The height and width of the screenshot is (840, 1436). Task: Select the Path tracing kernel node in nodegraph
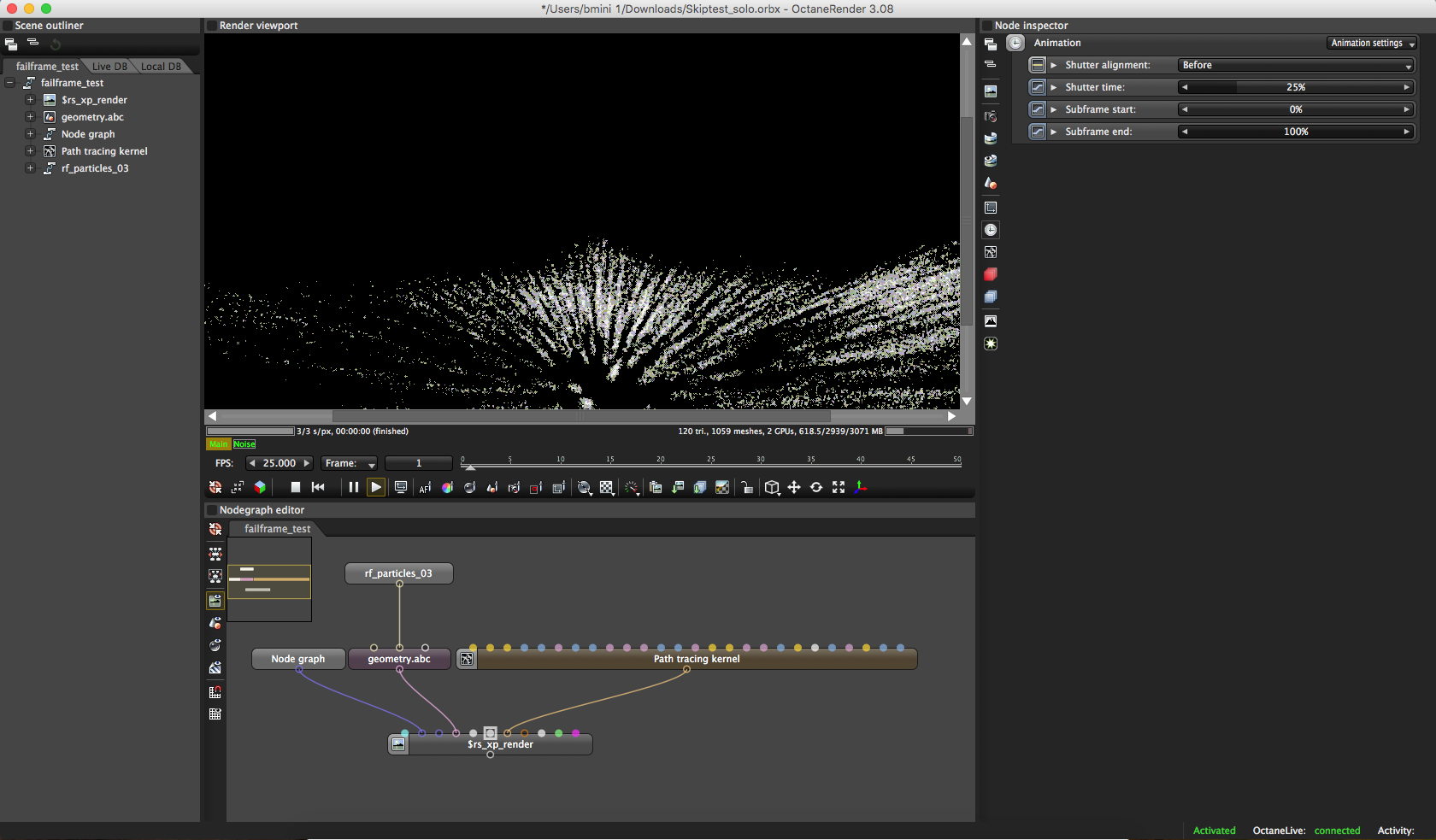687,659
